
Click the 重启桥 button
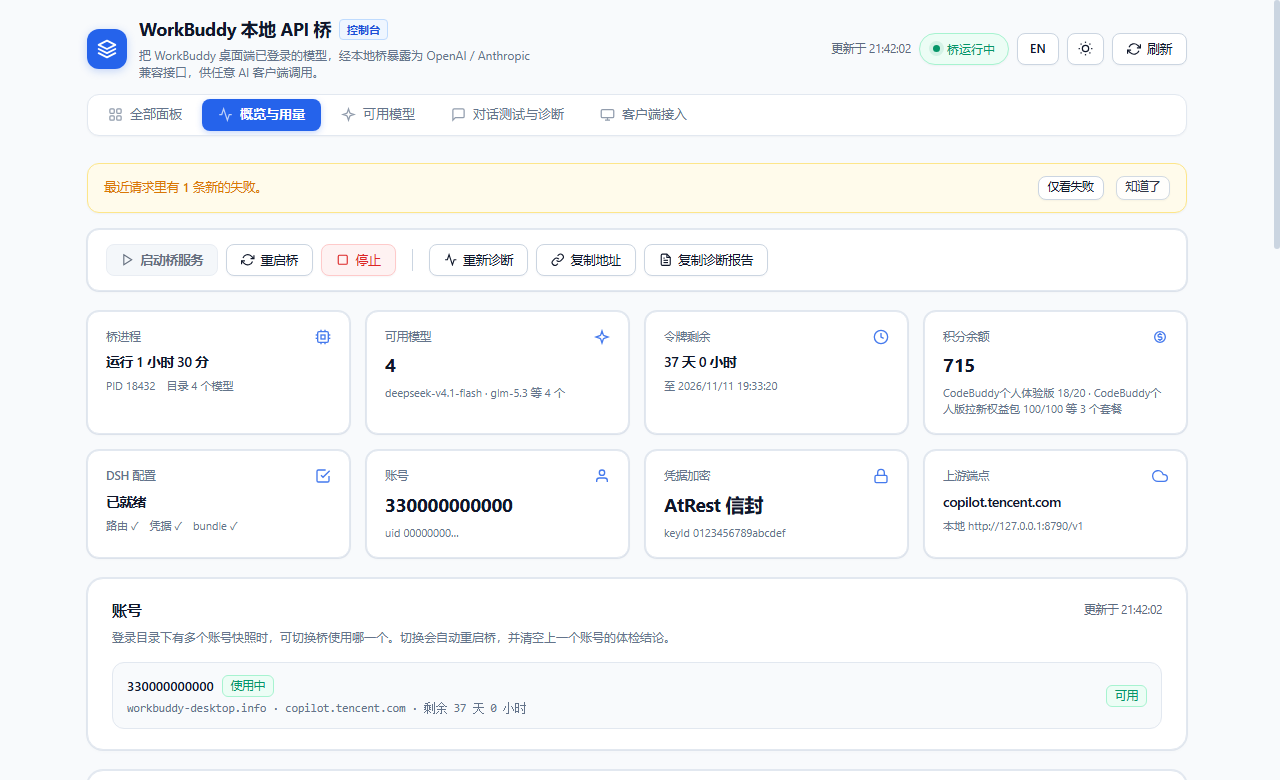[x=269, y=260]
